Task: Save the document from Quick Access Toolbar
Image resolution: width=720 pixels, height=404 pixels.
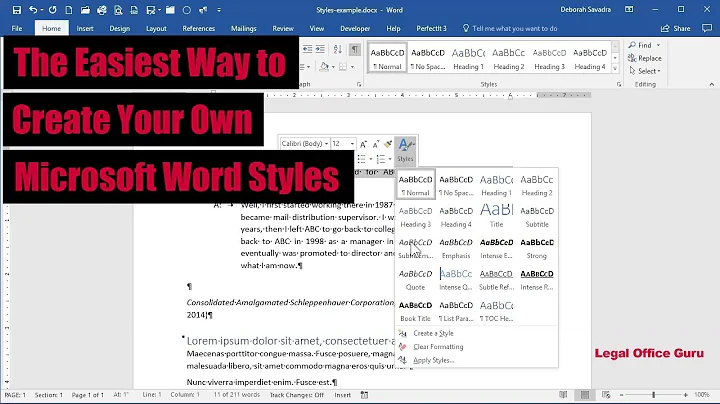Action: pyautogui.click(x=17, y=10)
